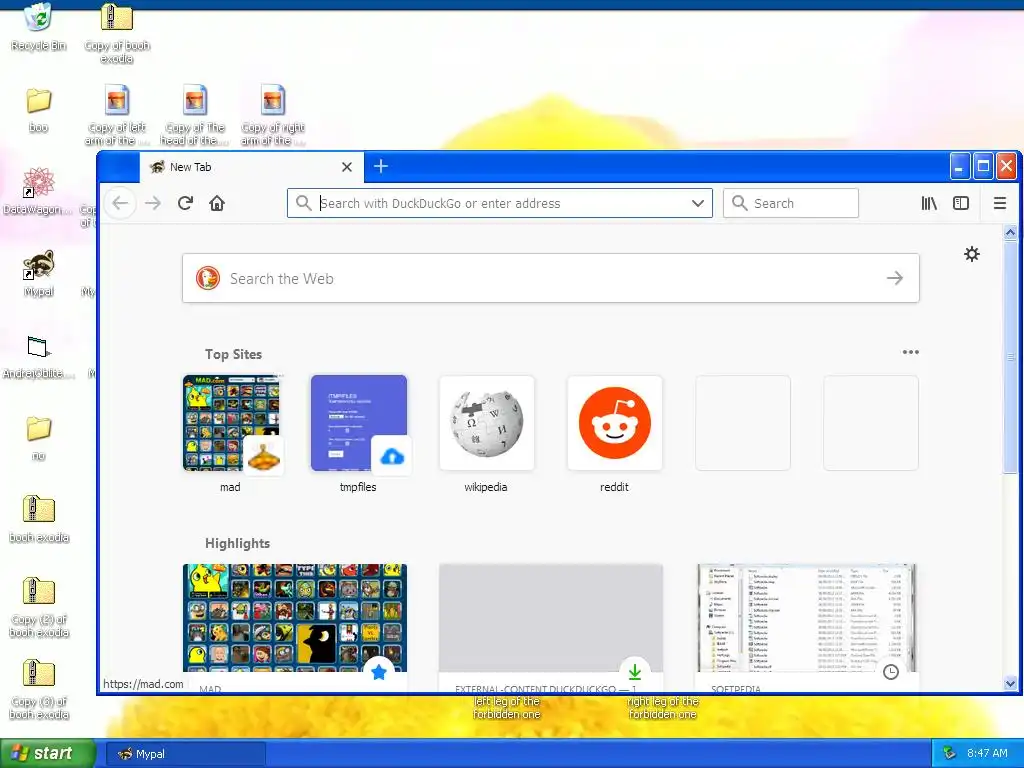Select the AndrejOblite desktop icon
The width and height of the screenshot is (1024, 768).
coord(39,355)
